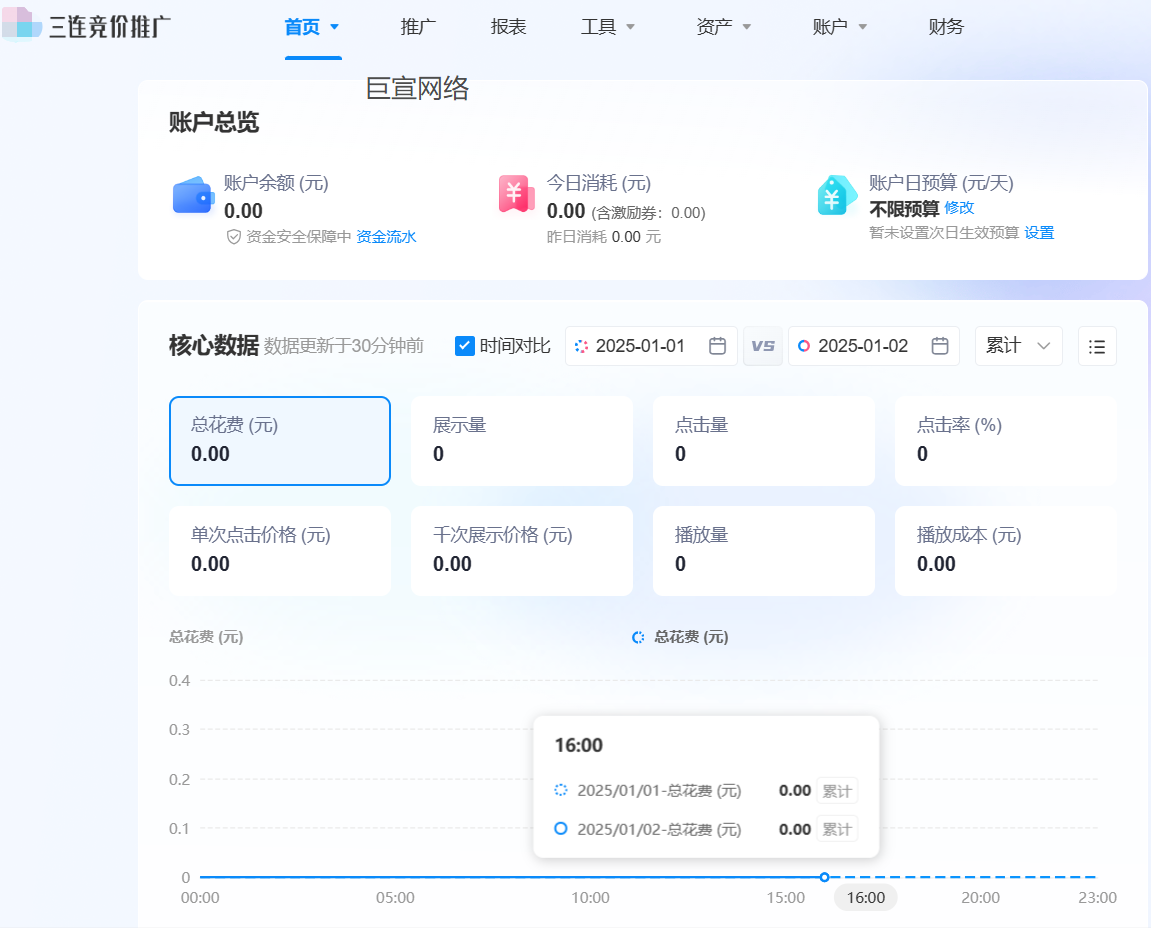Select the 首页 tab label
Image resolution: width=1151 pixels, height=928 pixels.
302,27
